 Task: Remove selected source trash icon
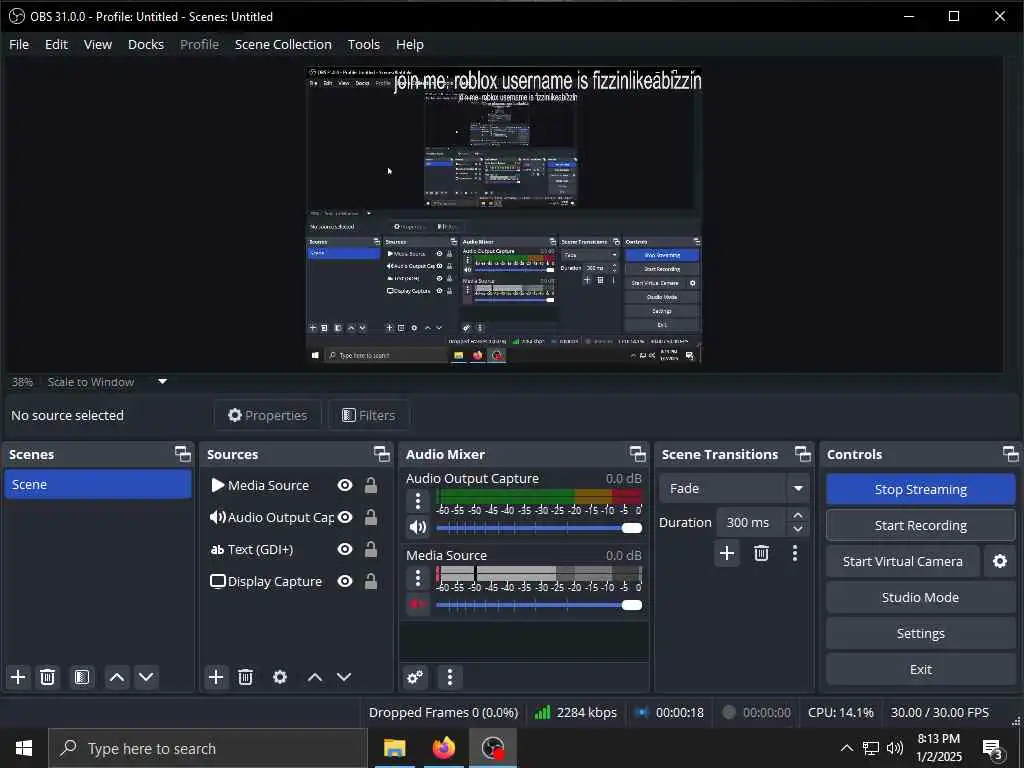[x=246, y=677]
